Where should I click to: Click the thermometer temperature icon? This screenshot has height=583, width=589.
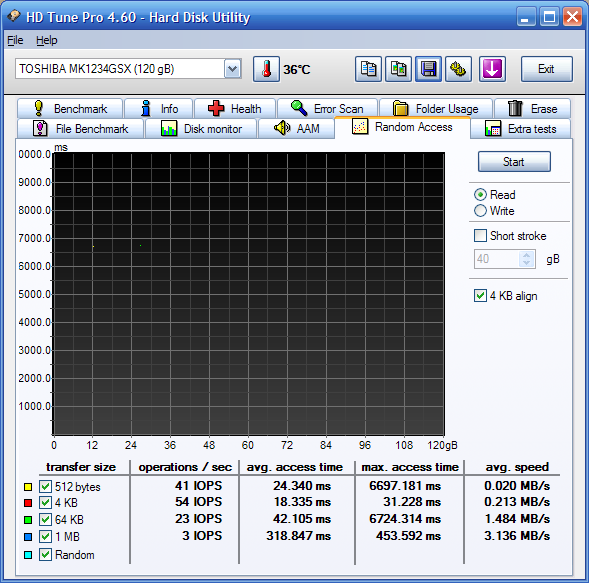[266, 69]
